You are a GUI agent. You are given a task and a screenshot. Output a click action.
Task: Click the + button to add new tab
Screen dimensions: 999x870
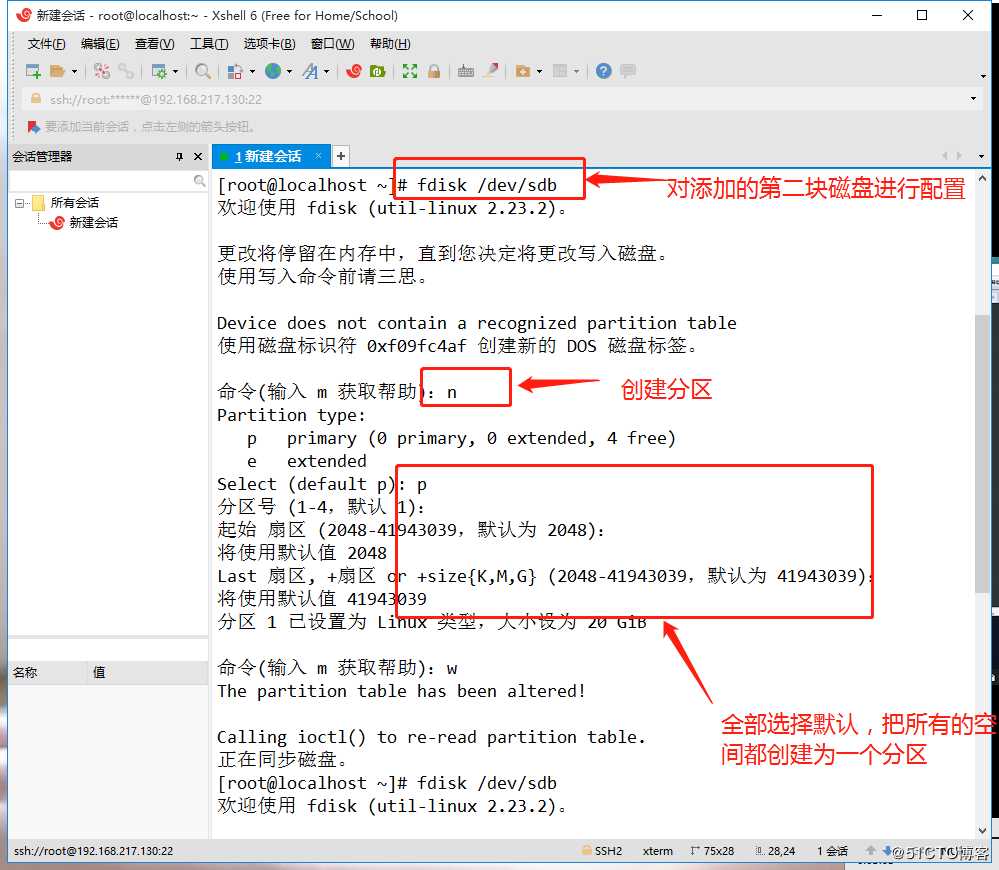coord(340,157)
